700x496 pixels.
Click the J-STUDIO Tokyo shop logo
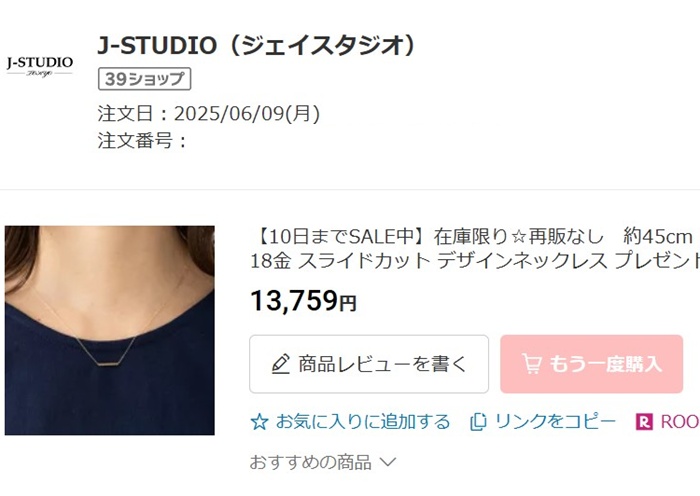point(40,66)
